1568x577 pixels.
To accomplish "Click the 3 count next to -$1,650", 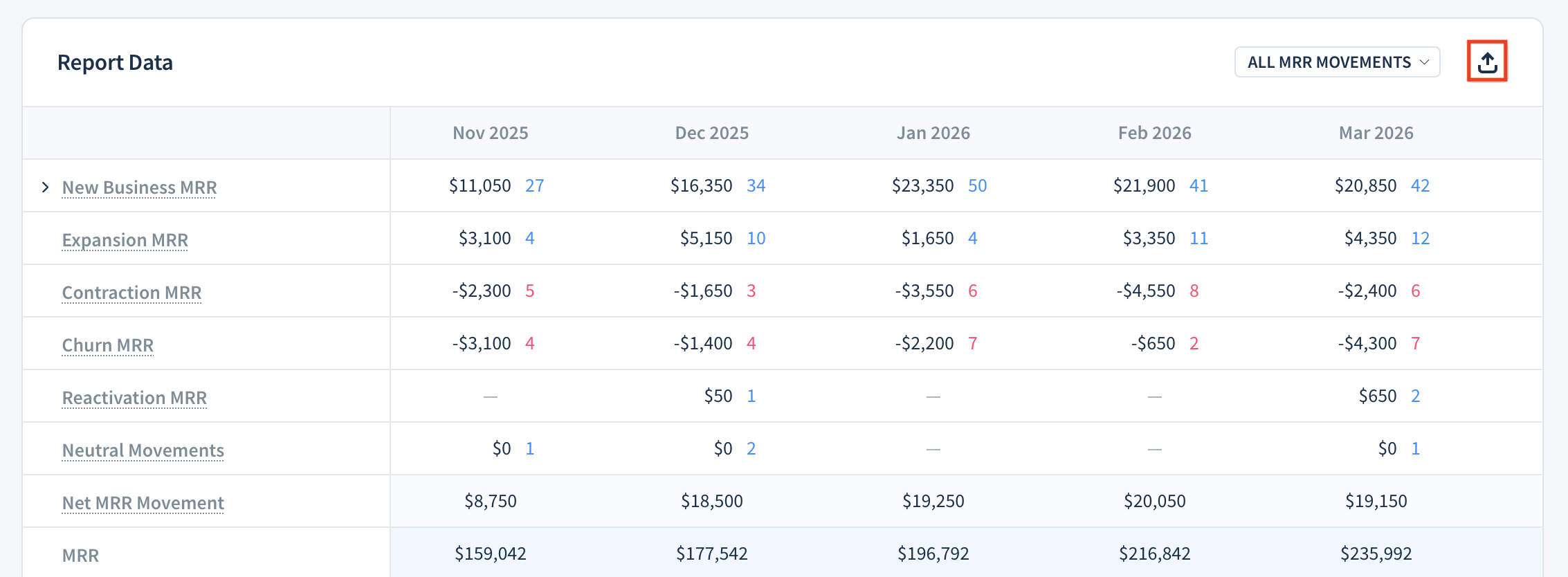I will [x=751, y=291].
